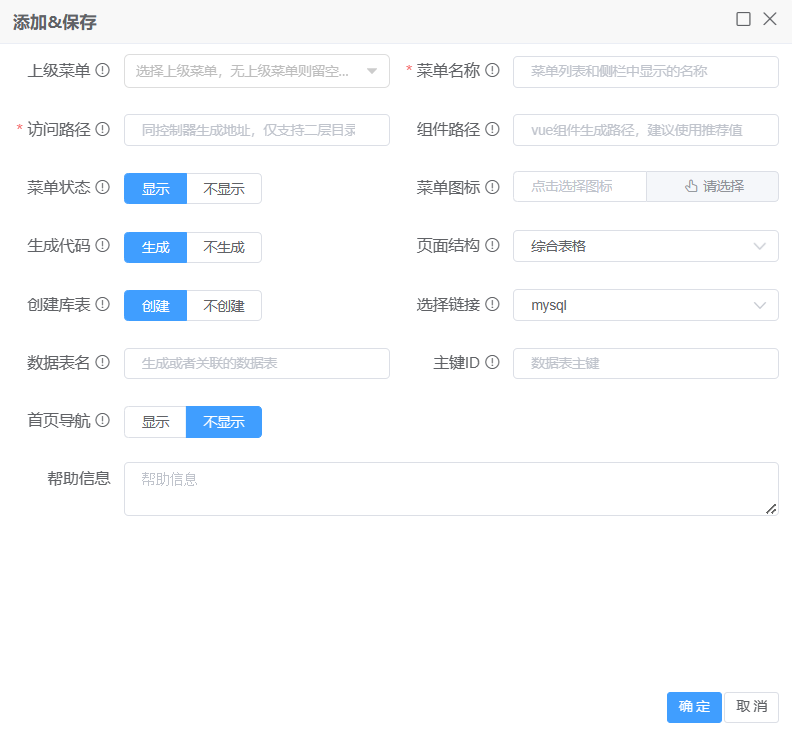Expand the 页面结构 dropdown showing 综合表格

tap(645, 246)
